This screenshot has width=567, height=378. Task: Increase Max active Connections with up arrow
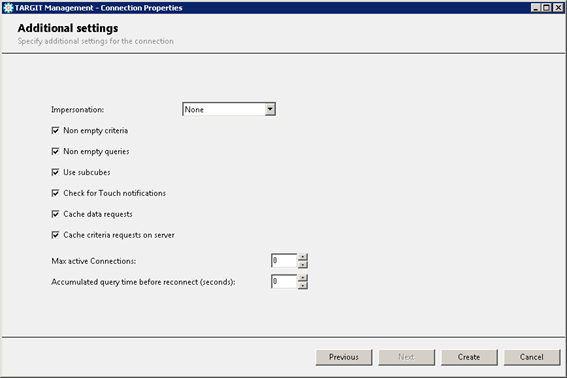pos(303,257)
